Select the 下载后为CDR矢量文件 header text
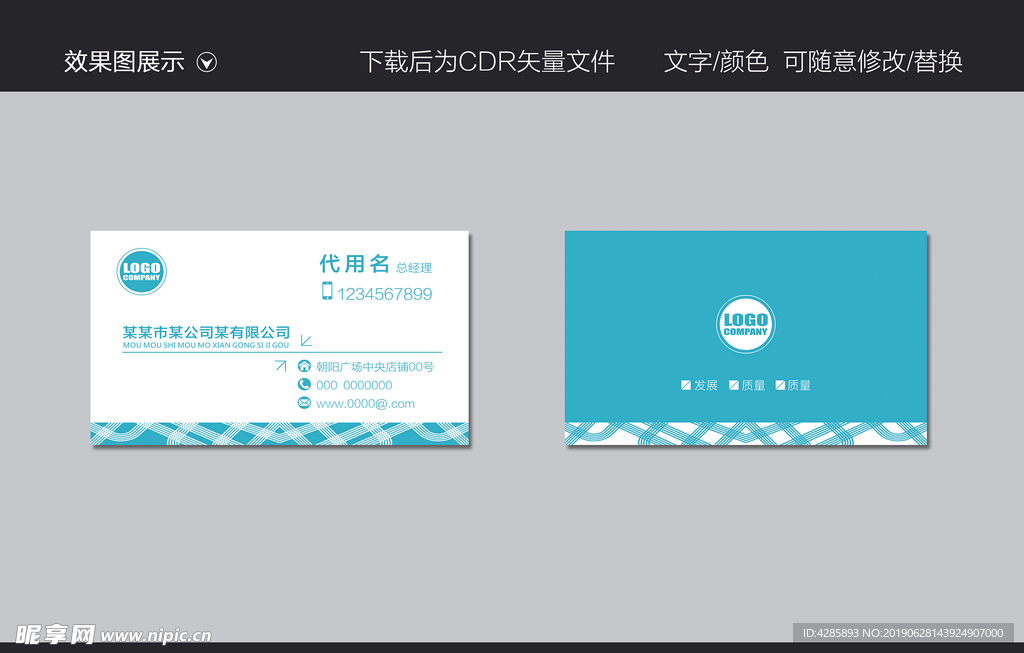This screenshot has height=653, width=1024. point(490,62)
